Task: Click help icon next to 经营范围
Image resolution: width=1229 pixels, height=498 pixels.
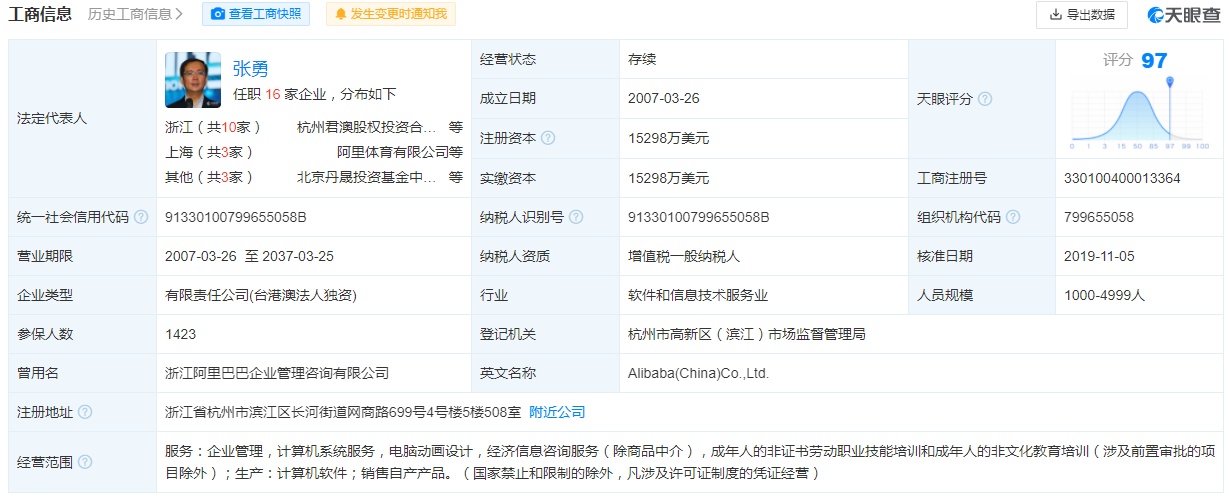Action: [85, 462]
